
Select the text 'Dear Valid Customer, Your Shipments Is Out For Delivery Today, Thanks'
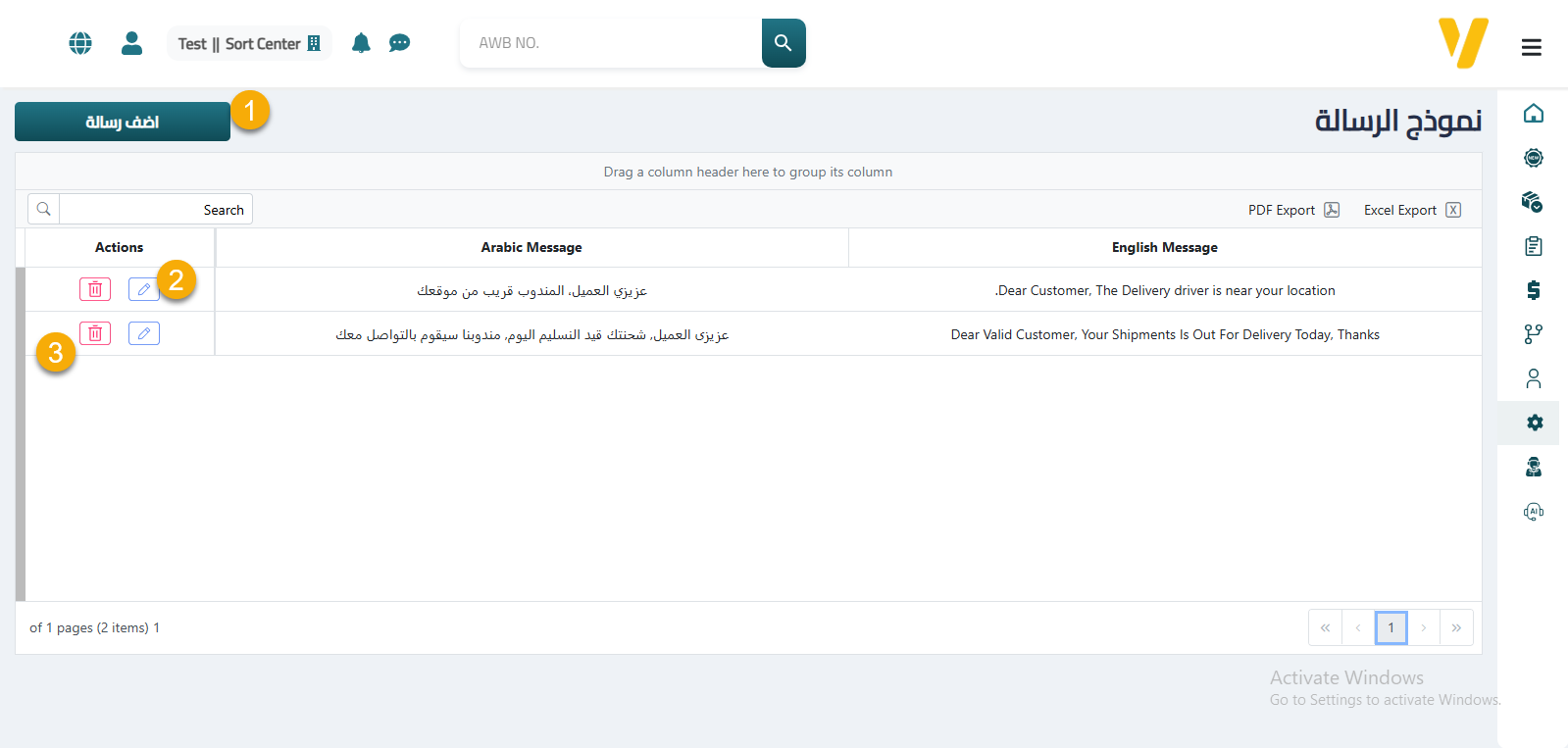coord(1165,334)
